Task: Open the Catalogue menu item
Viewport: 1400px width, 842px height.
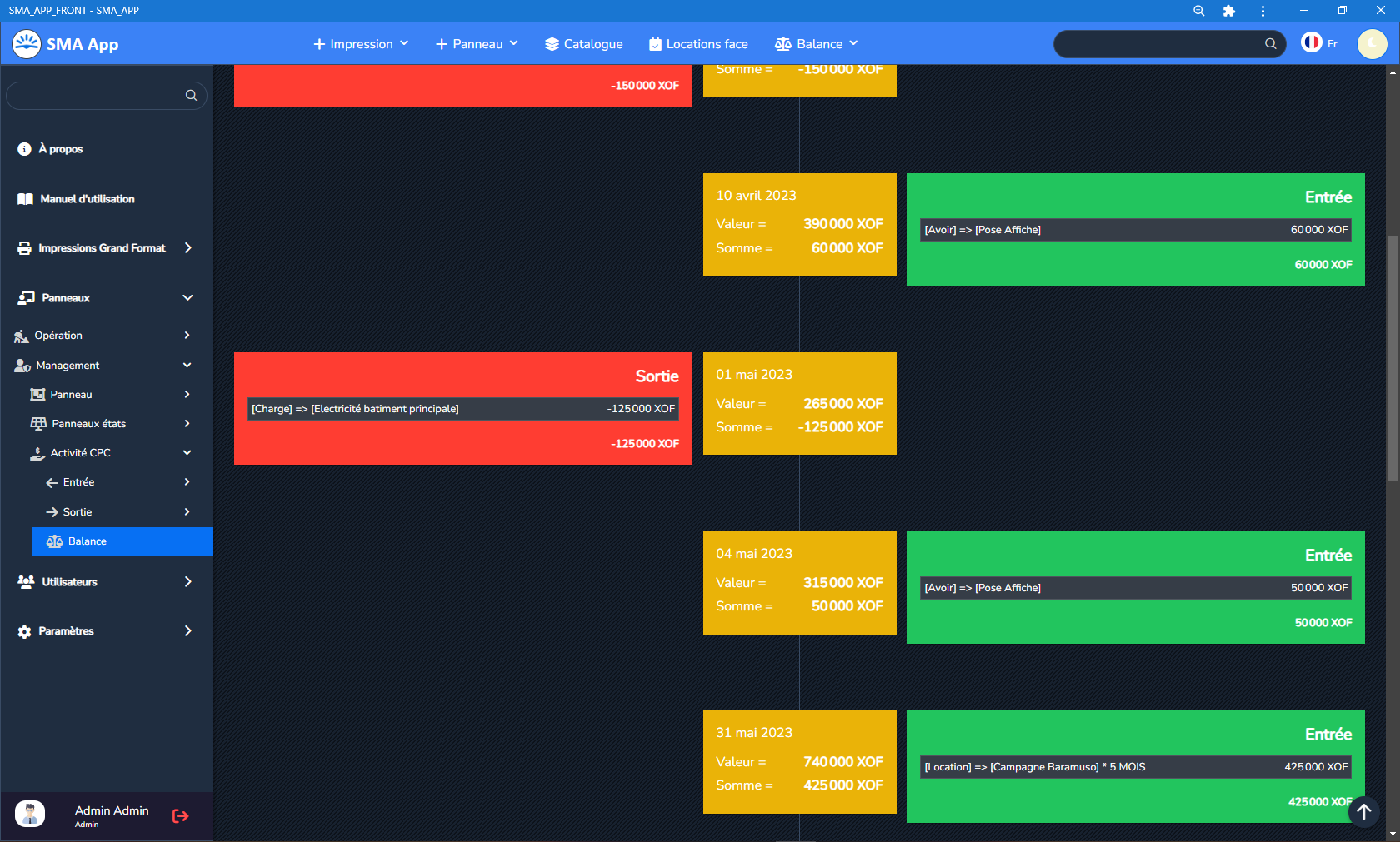Action: (584, 44)
